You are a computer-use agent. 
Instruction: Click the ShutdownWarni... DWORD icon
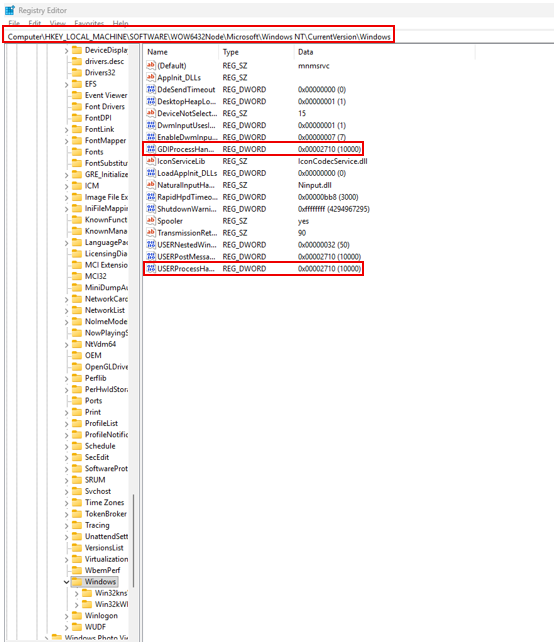151,209
